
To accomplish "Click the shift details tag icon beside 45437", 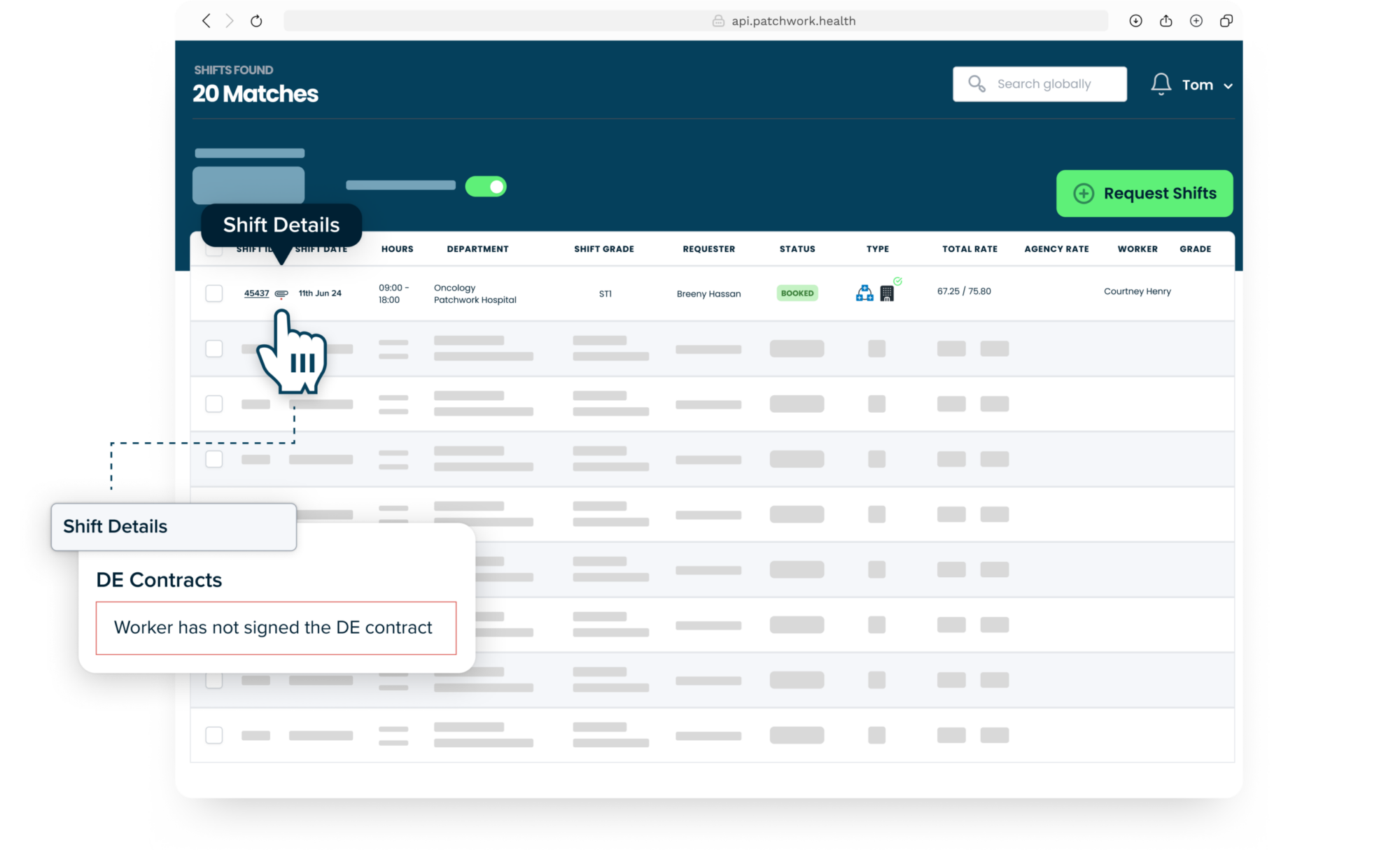I will click(281, 294).
